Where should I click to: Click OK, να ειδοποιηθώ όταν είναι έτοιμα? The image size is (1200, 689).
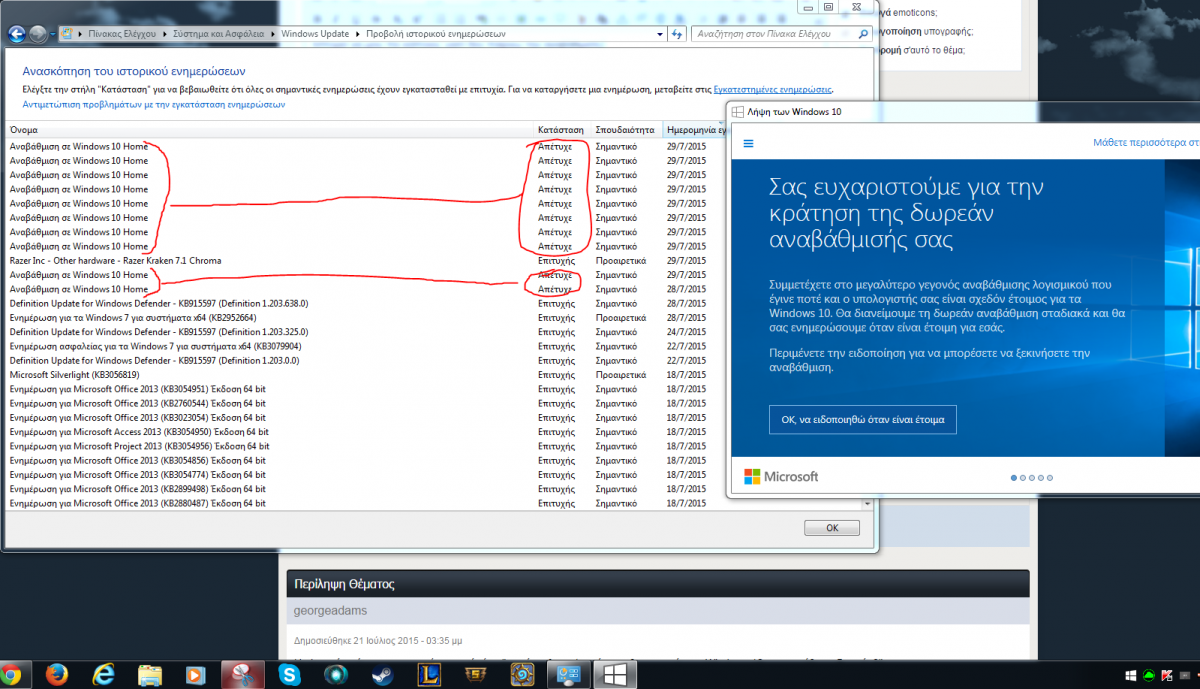point(862,419)
